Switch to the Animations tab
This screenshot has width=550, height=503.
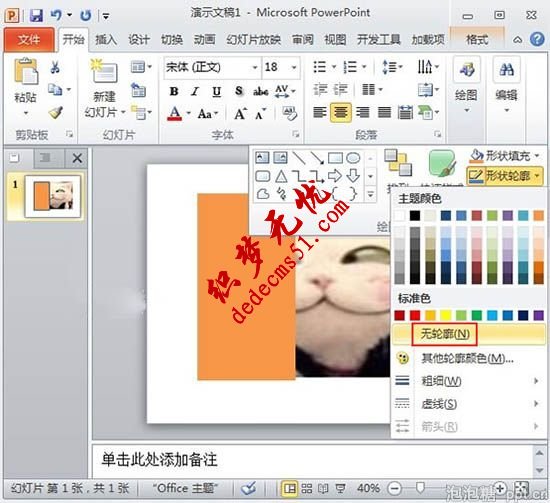204,40
